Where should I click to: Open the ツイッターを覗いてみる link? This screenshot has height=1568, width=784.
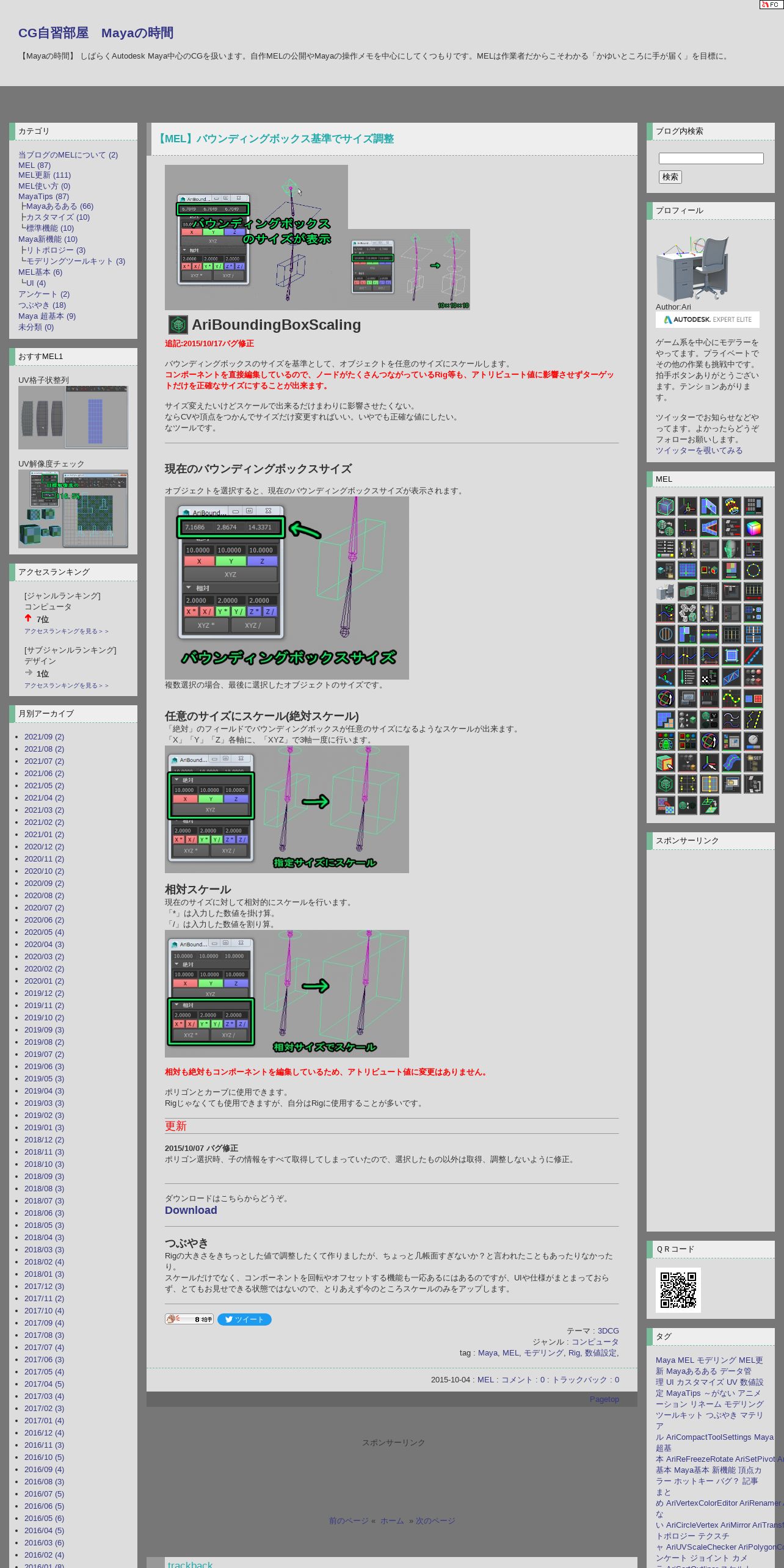pyautogui.click(x=699, y=451)
